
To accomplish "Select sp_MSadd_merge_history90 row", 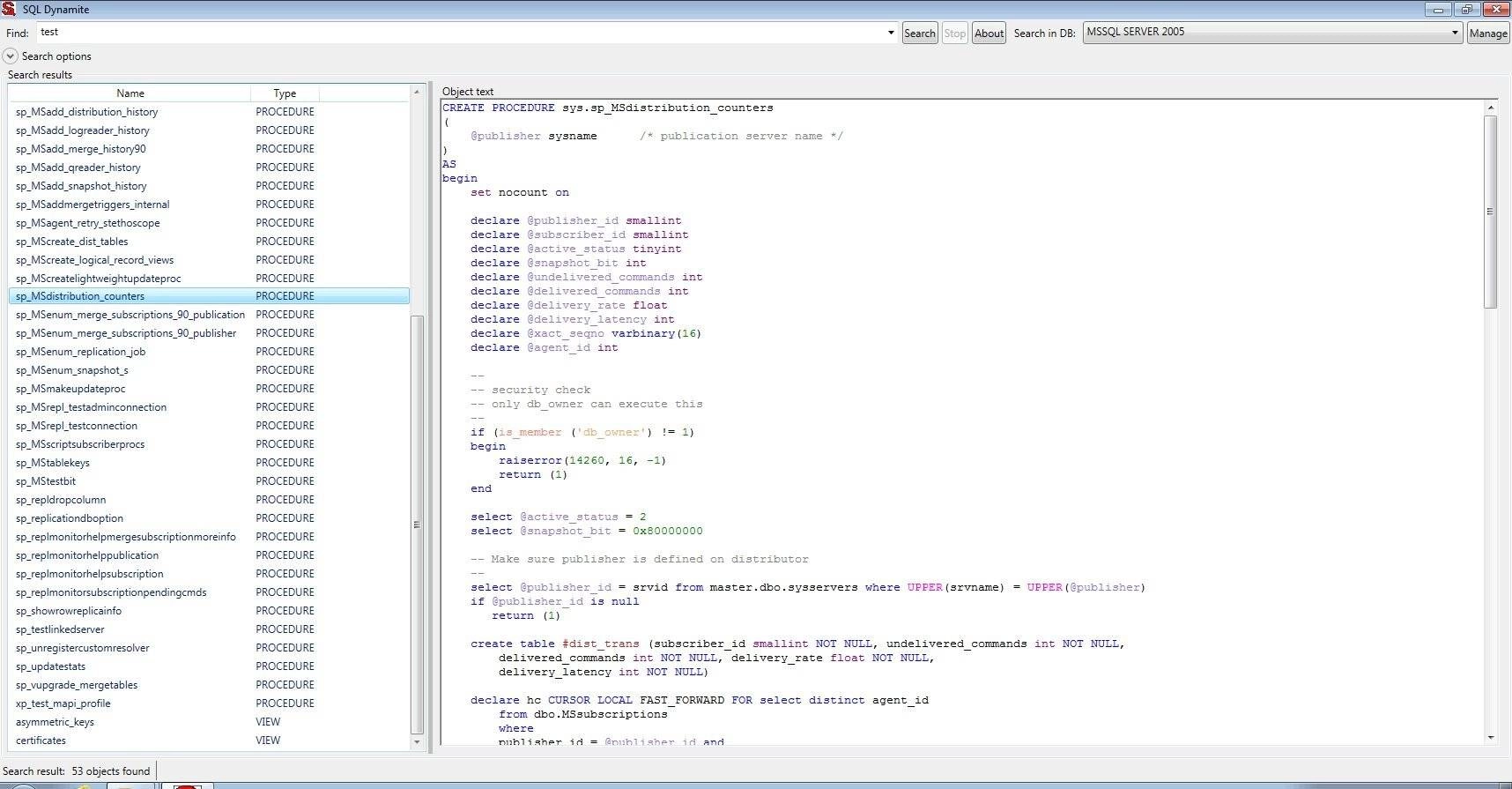I will (210, 149).
